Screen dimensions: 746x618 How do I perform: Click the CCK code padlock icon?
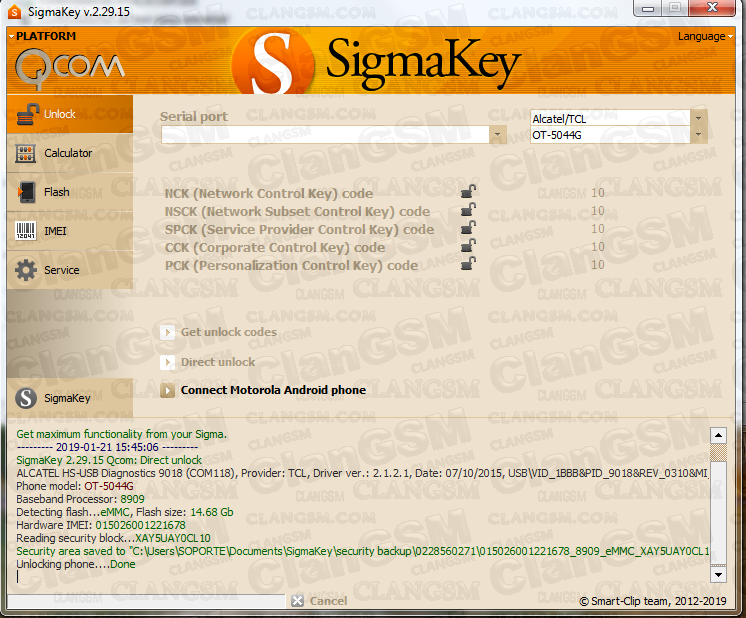[x=468, y=245]
